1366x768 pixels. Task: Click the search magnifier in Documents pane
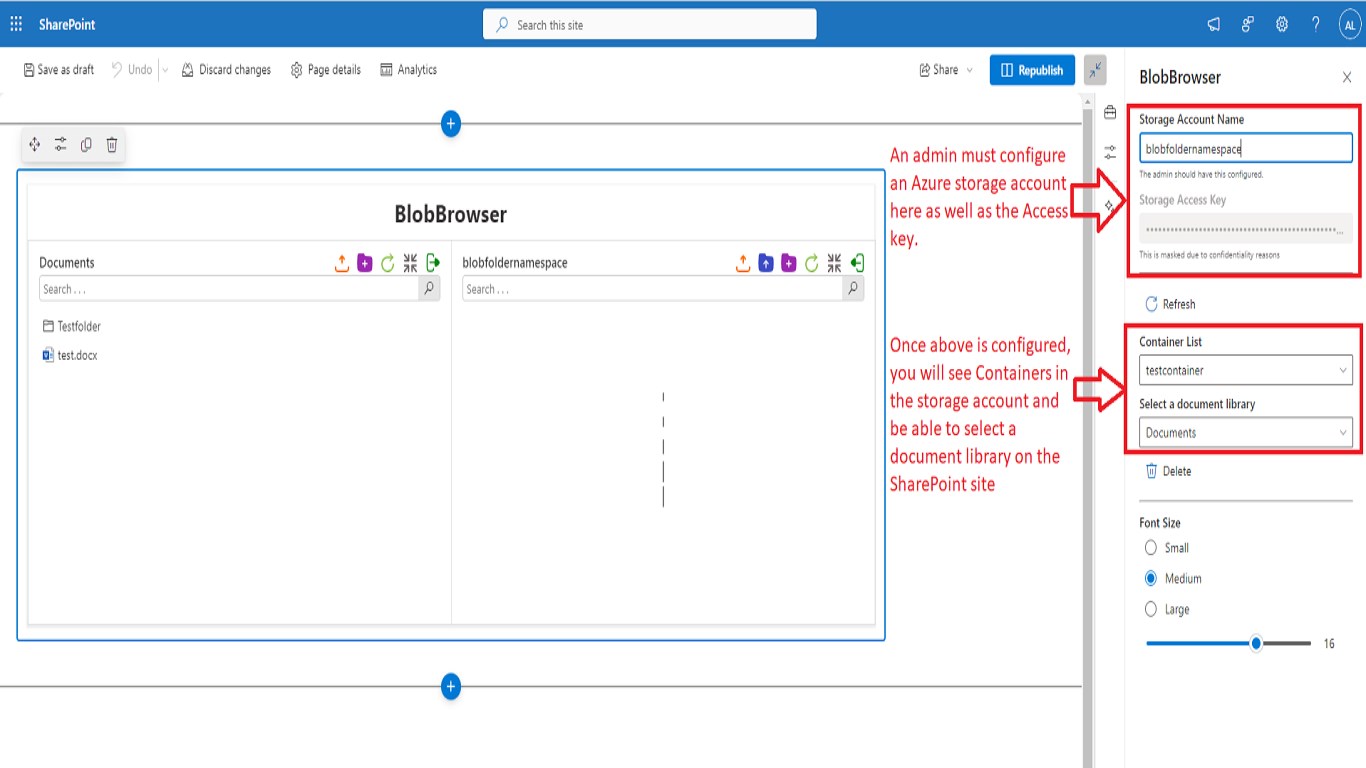pyautogui.click(x=429, y=289)
